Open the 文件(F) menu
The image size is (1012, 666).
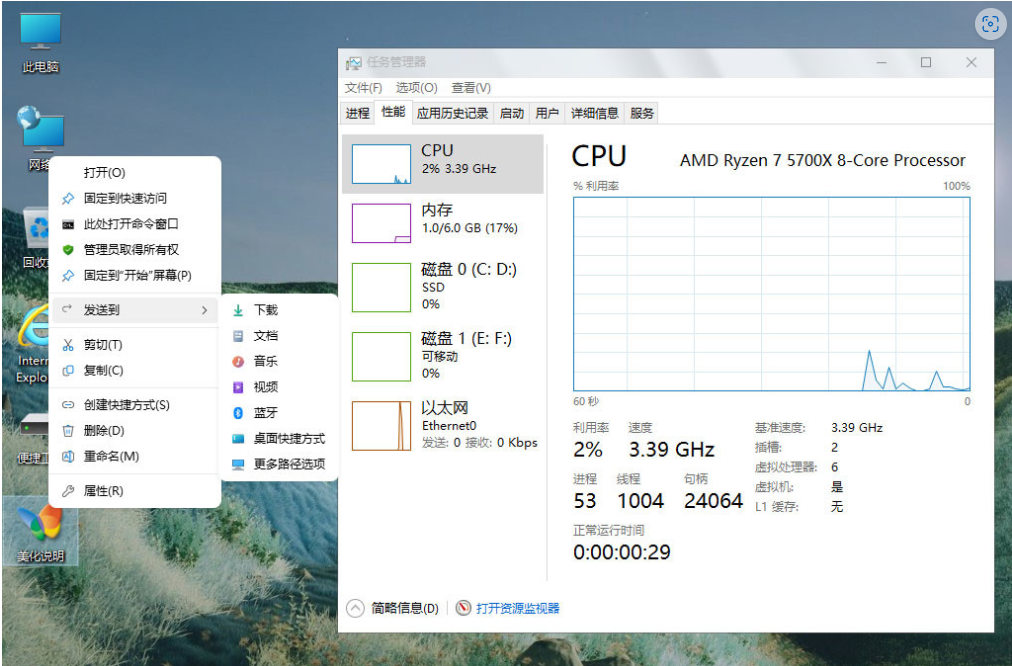point(363,88)
